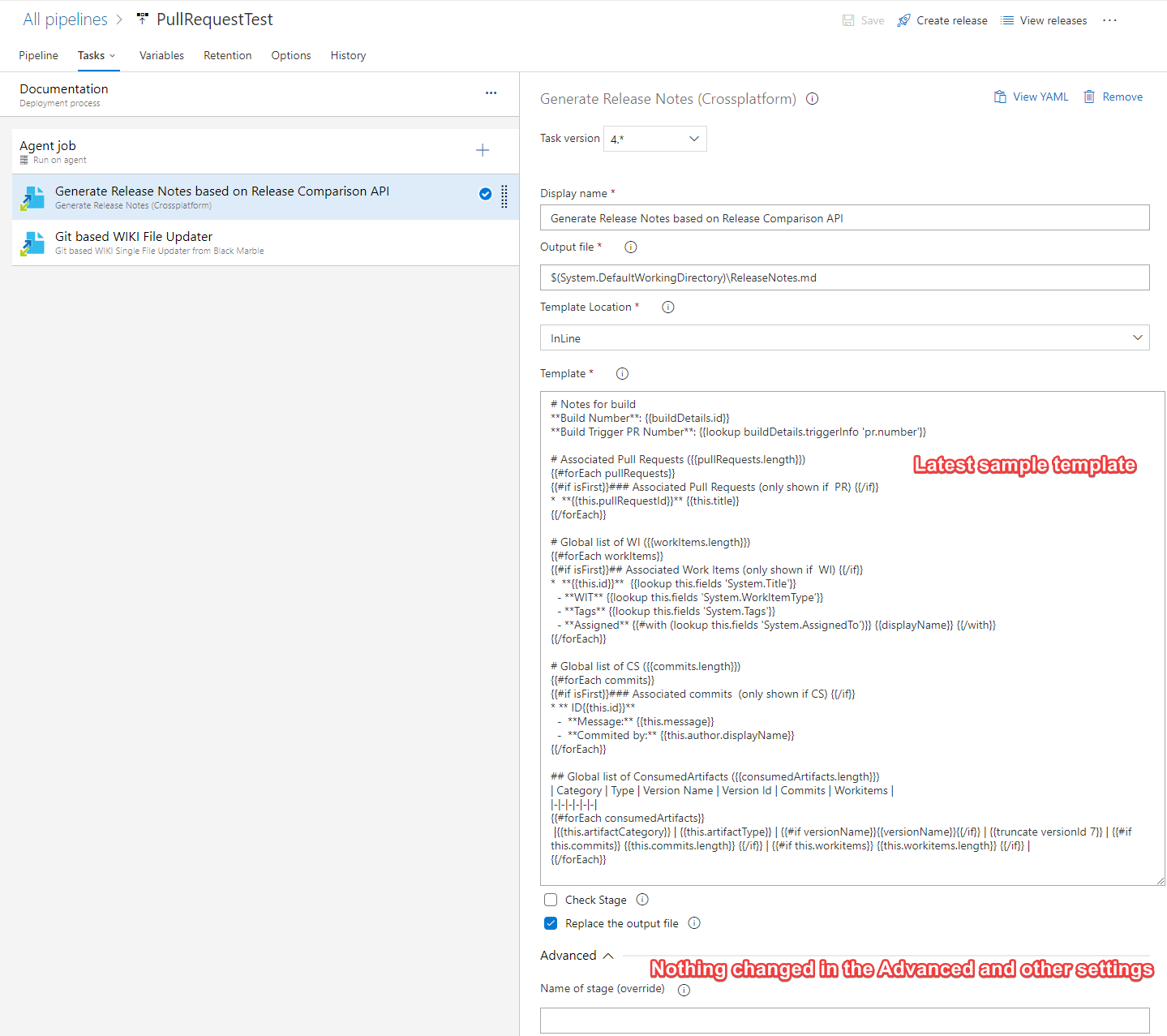Click the info icon beside Check Stage
The height and width of the screenshot is (1036, 1167).
pyautogui.click(x=641, y=899)
